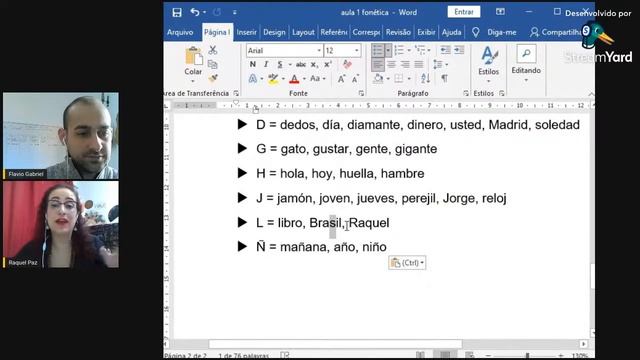Decrease font size with the shrink A icon
This screenshot has width=640, height=360.
pyautogui.click(x=355, y=79)
